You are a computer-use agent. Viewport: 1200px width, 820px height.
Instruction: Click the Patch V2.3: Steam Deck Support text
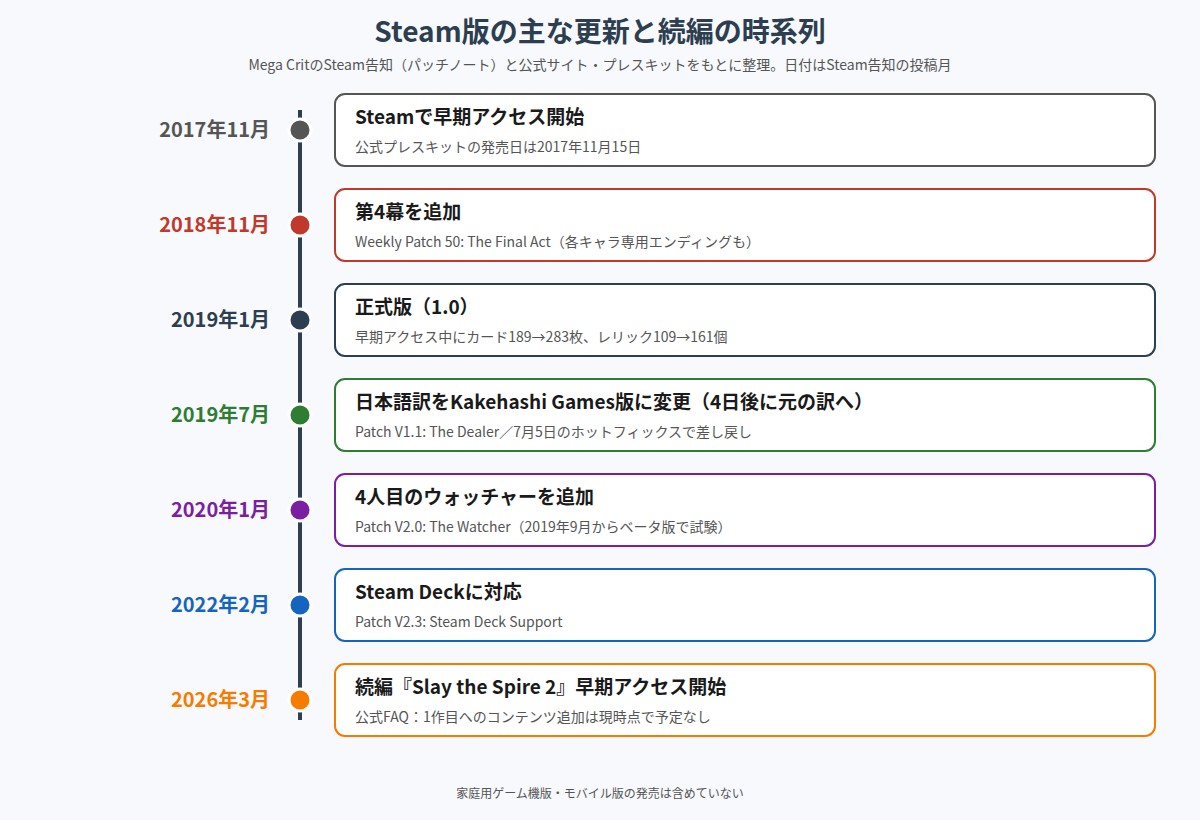(458, 622)
